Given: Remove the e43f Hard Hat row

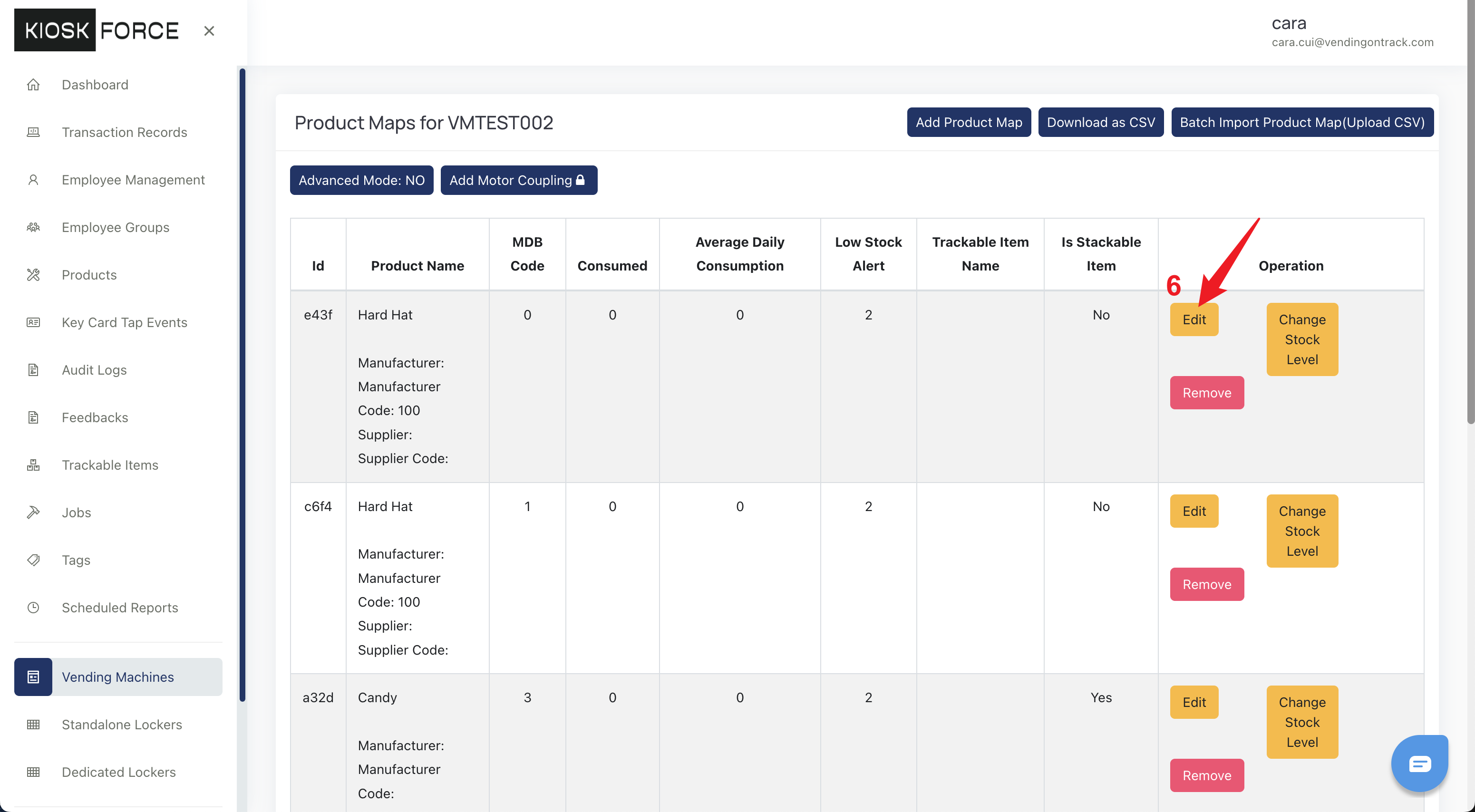Looking at the screenshot, I should click(x=1207, y=393).
